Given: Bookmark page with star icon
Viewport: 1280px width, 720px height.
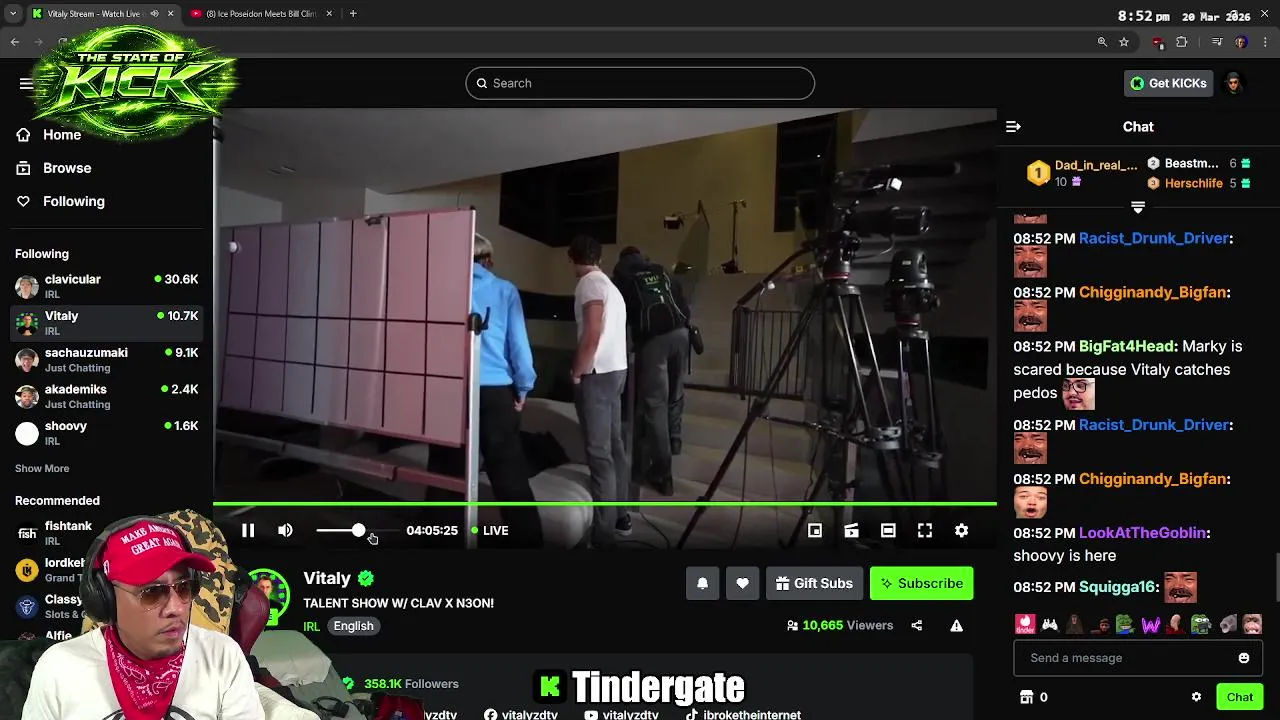Looking at the screenshot, I should 1124,42.
